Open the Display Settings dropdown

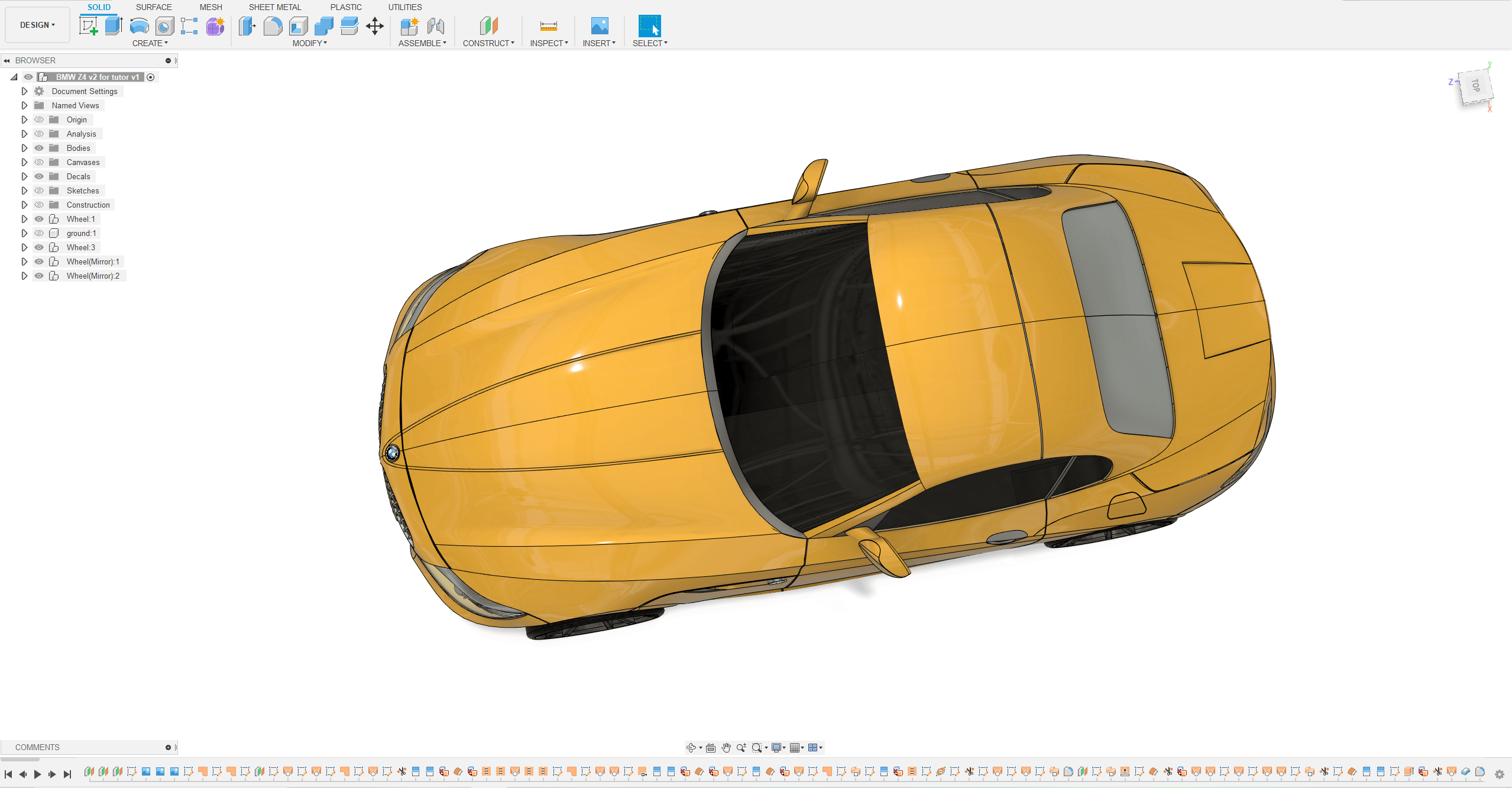[x=778, y=748]
